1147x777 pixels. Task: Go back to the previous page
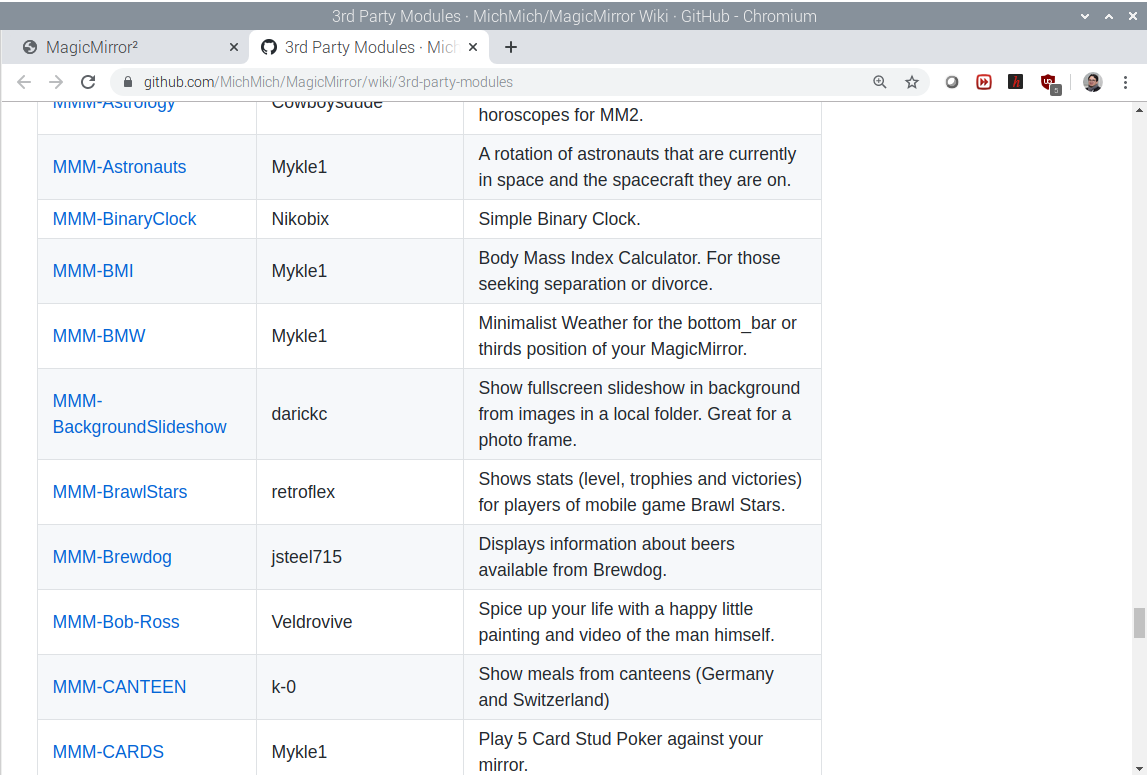pyautogui.click(x=24, y=82)
